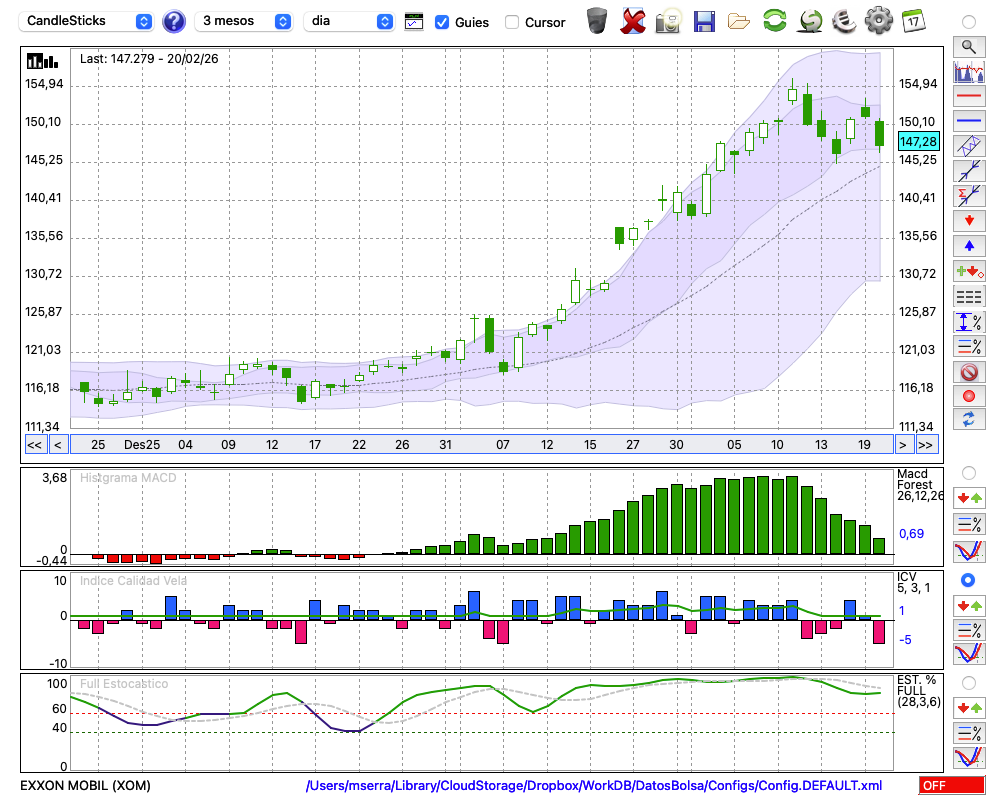Click the red OFF button
Image resolution: width=1000 pixels, height=800 pixels.
(951, 786)
